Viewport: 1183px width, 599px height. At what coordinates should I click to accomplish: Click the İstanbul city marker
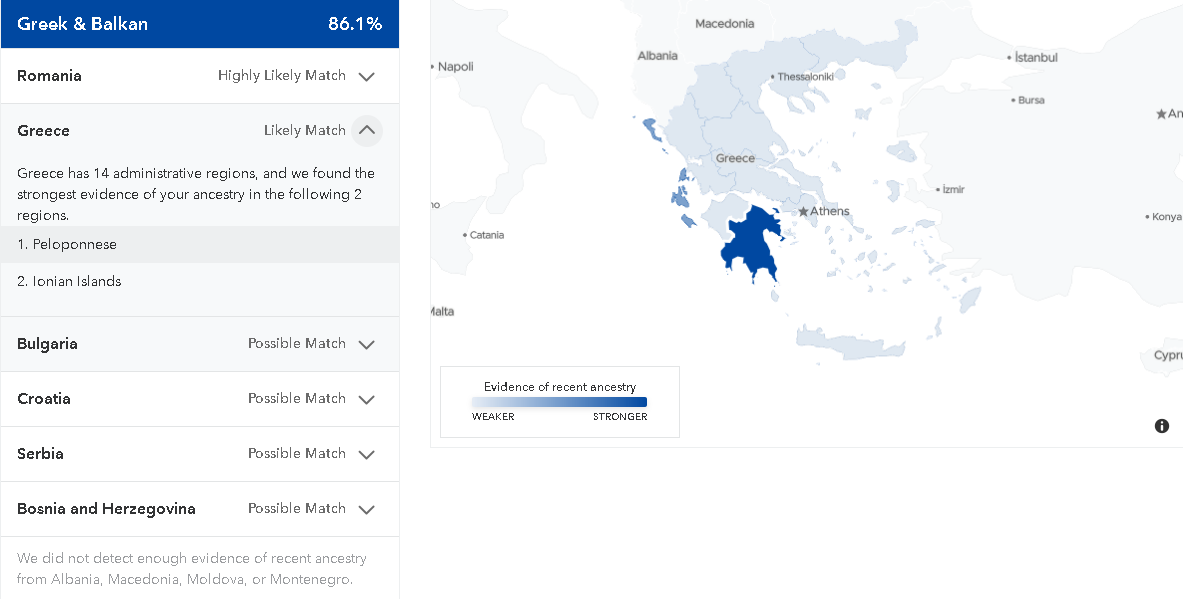tap(1009, 57)
